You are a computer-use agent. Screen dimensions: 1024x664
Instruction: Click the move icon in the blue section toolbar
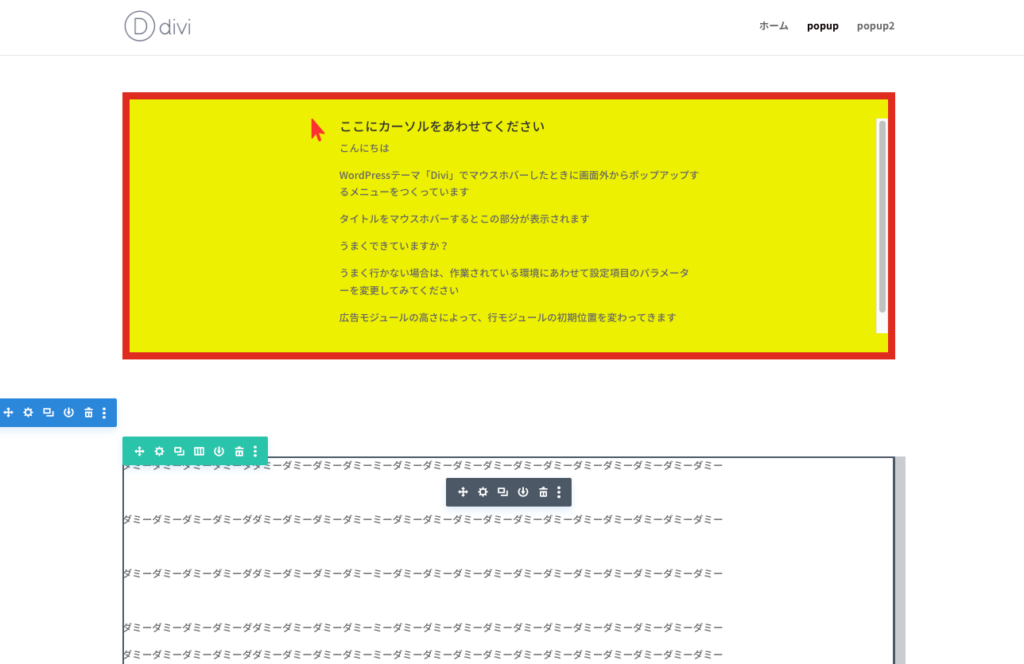8,412
